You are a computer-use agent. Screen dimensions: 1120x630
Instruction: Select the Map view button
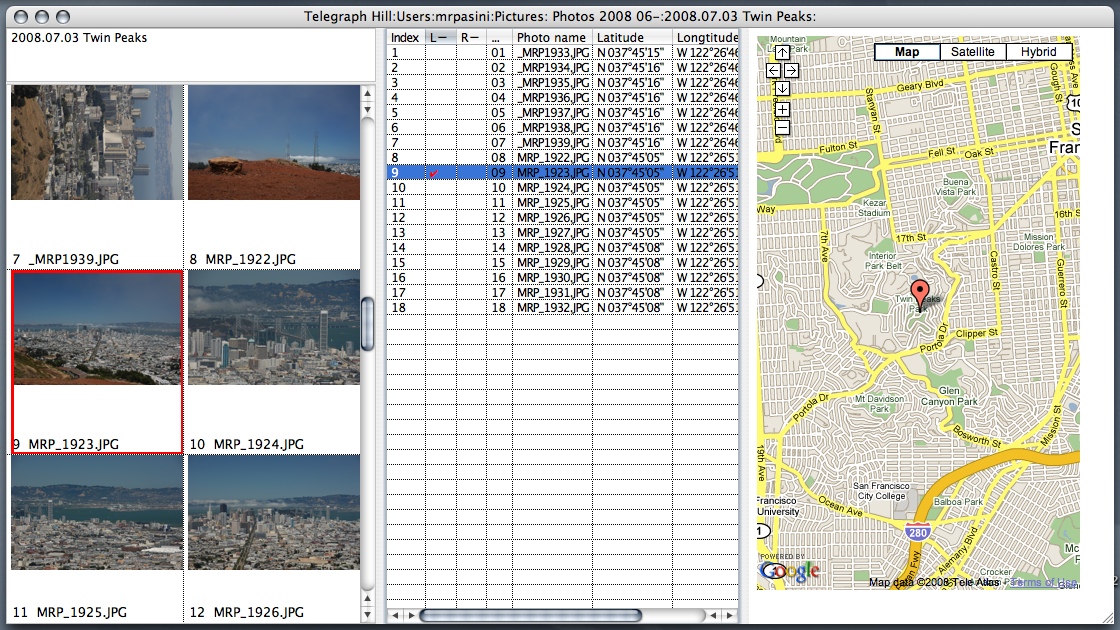(x=907, y=52)
